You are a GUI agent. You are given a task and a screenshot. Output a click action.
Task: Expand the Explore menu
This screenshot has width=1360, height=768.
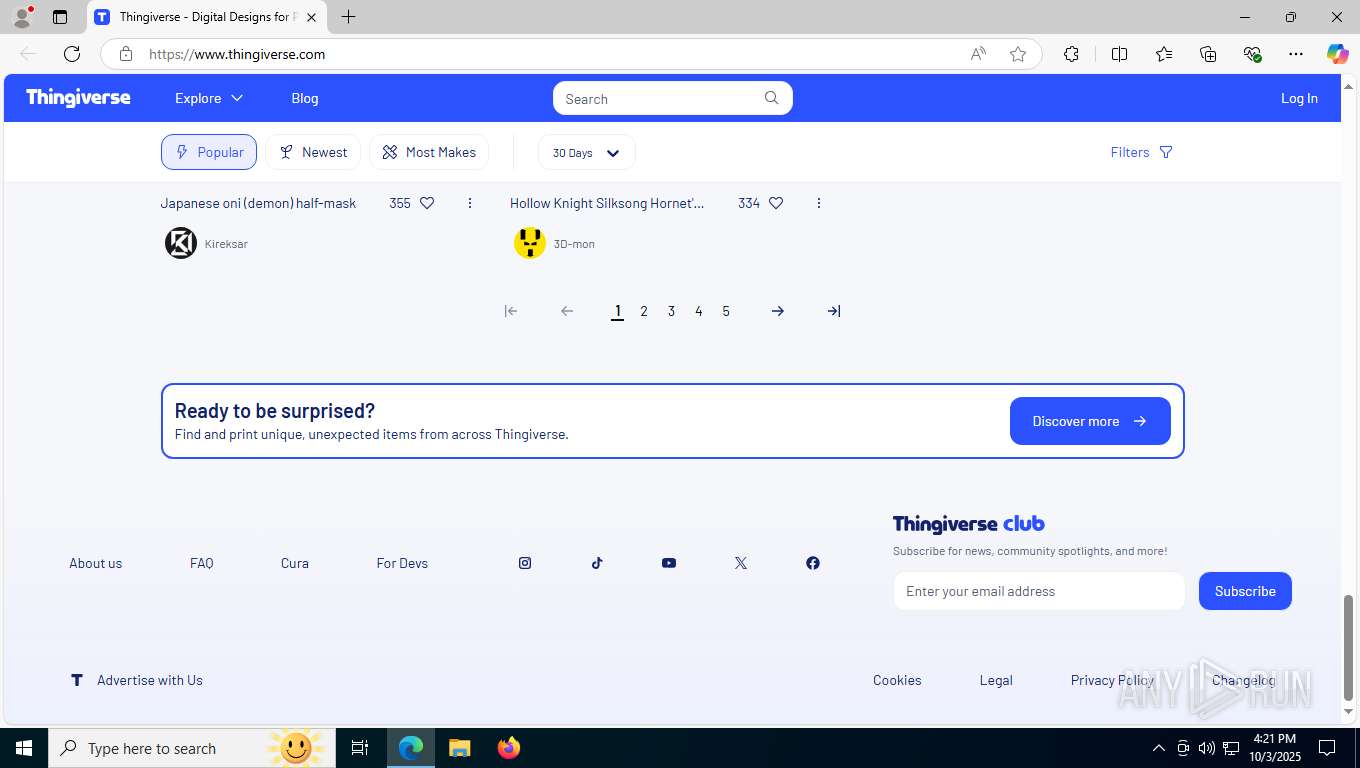click(x=209, y=98)
